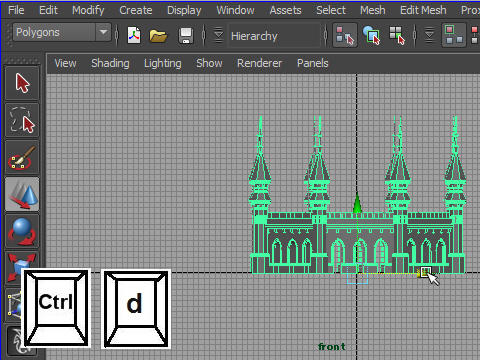Open the Assets menu
Image resolution: width=480 pixels, height=360 pixels.
(285, 10)
